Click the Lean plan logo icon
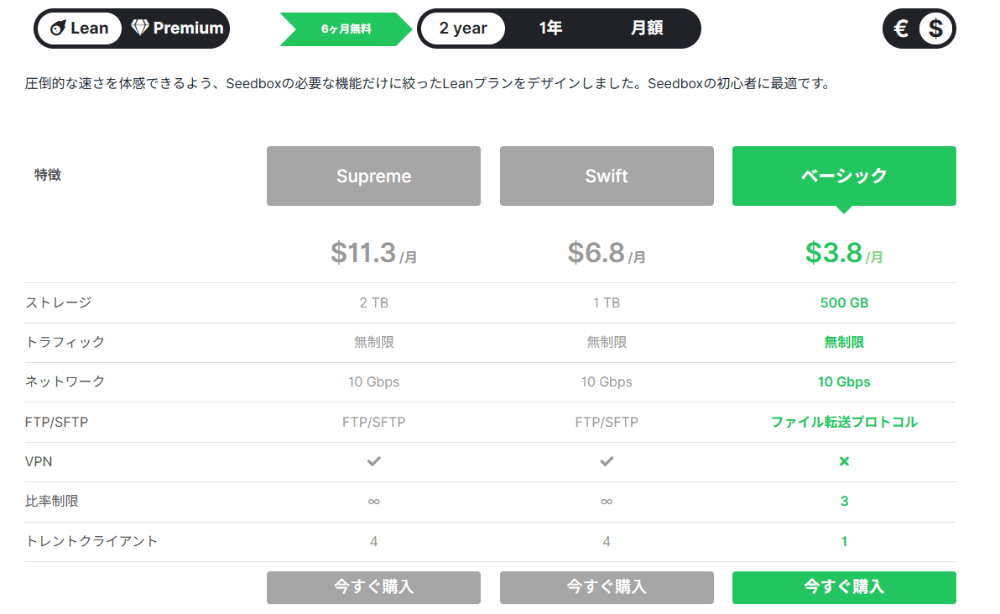The height and width of the screenshot is (614, 1000). pos(56,28)
